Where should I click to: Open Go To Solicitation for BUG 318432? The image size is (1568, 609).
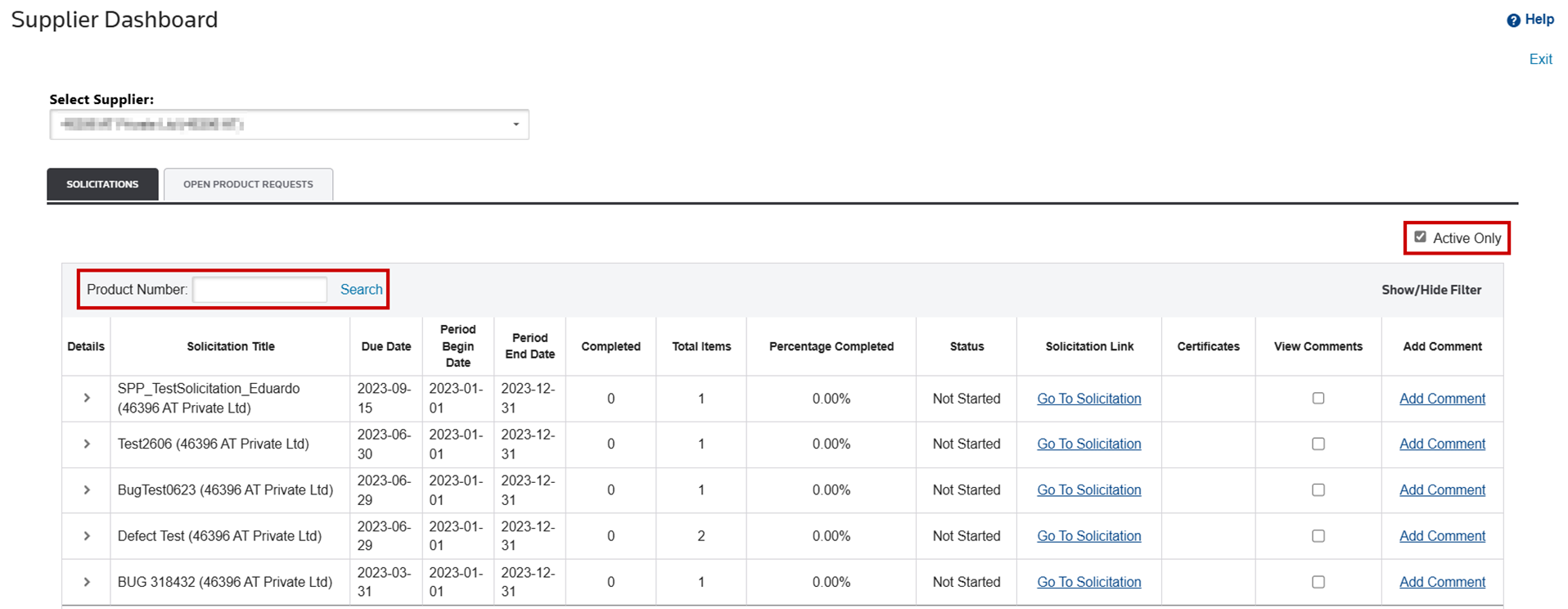pos(1088,582)
